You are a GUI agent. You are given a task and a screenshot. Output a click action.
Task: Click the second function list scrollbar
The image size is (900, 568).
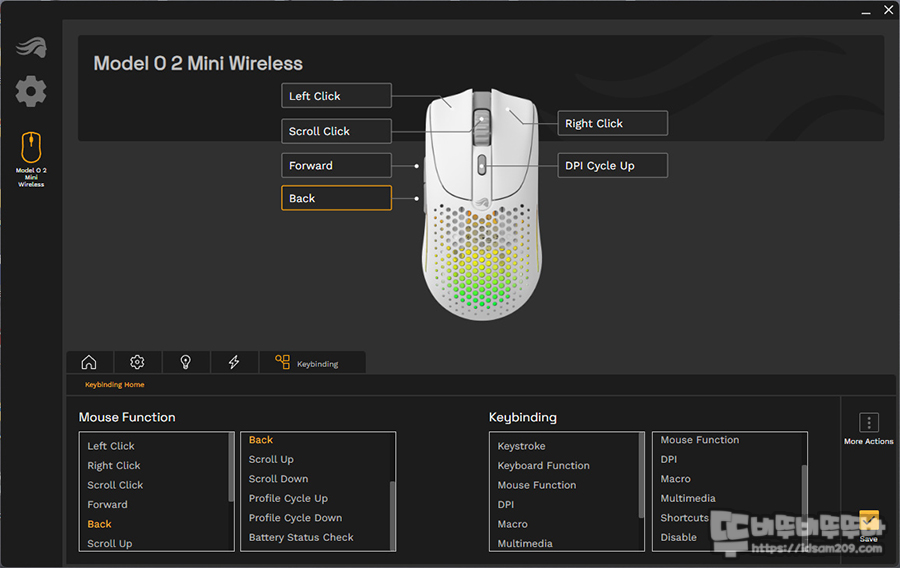click(x=393, y=515)
